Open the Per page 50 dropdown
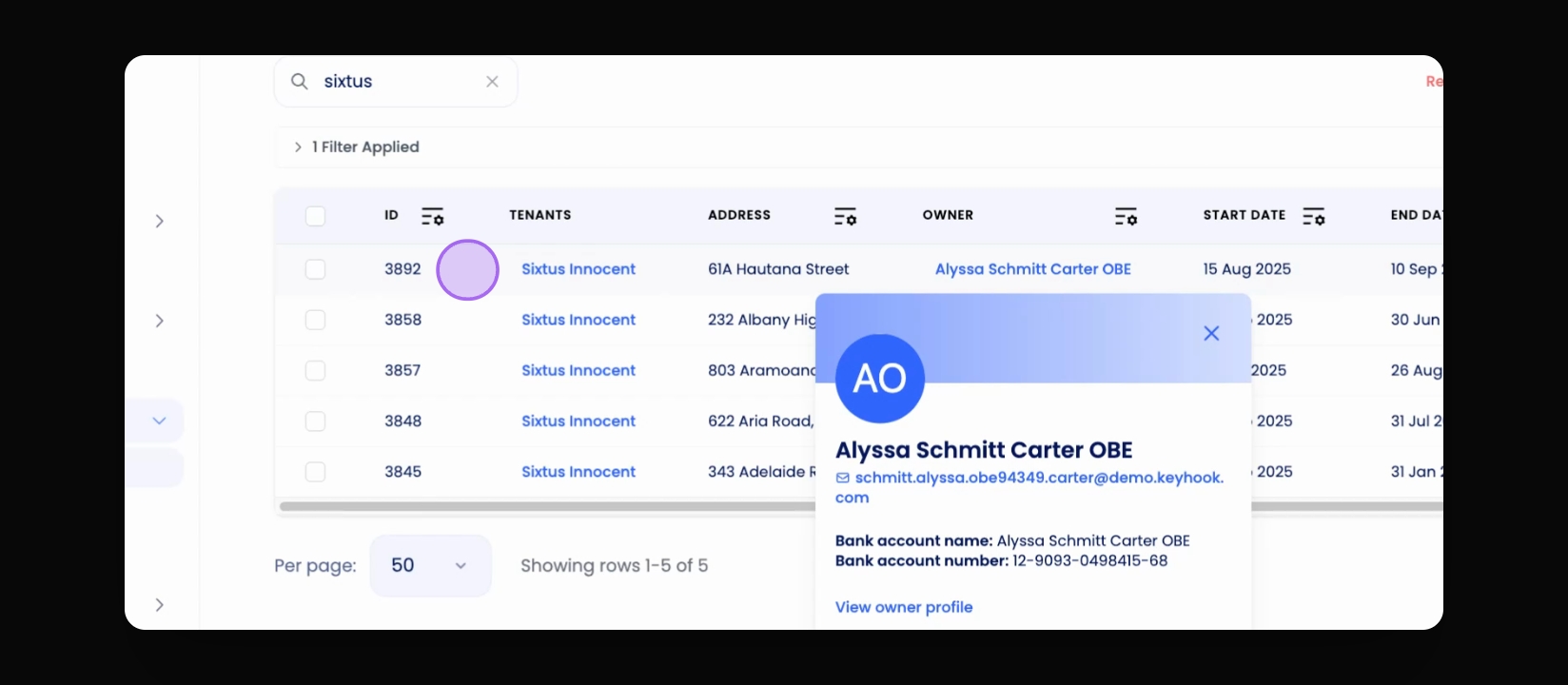The image size is (1568, 685). (x=431, y=566)
